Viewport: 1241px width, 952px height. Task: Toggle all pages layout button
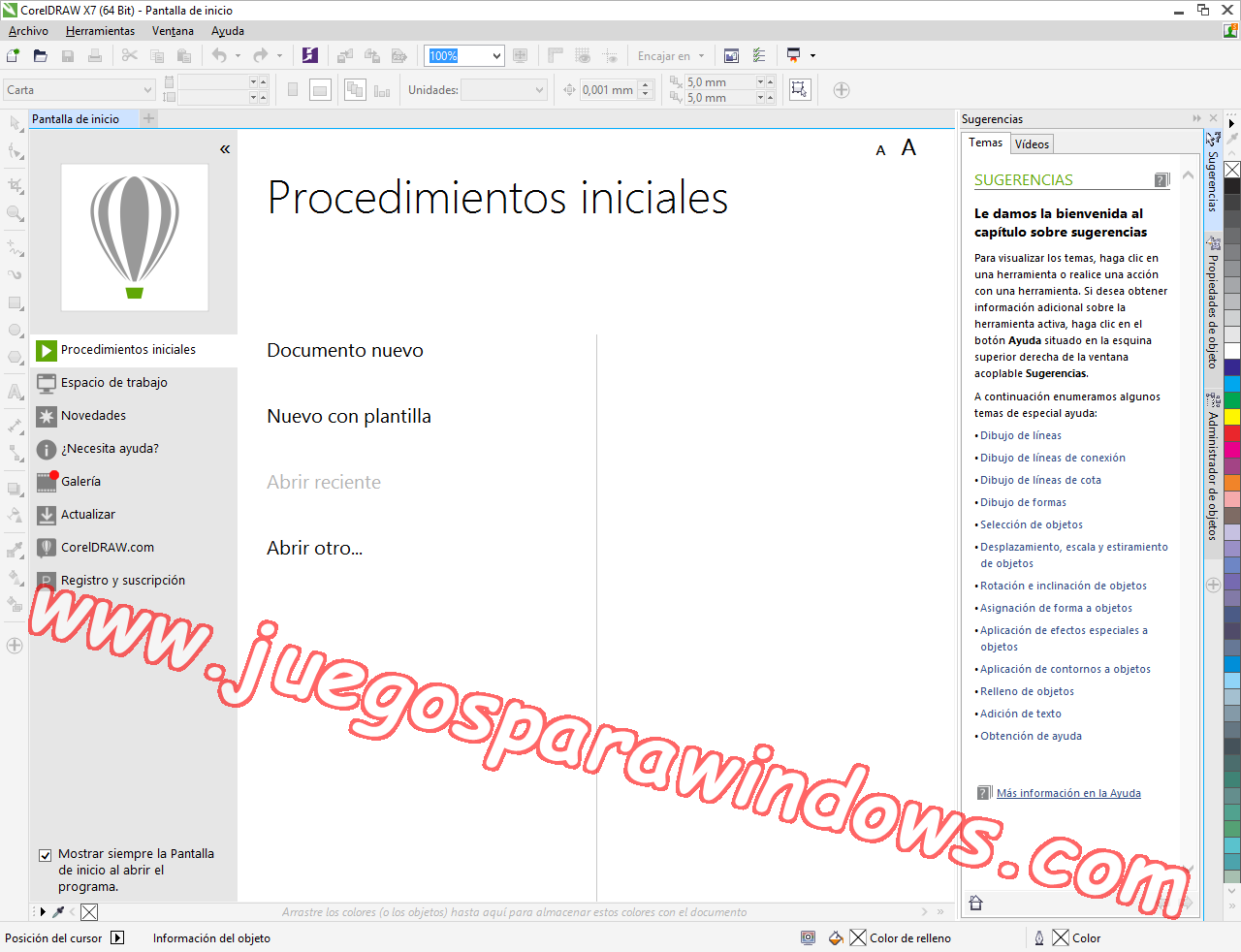pos(355,90)
